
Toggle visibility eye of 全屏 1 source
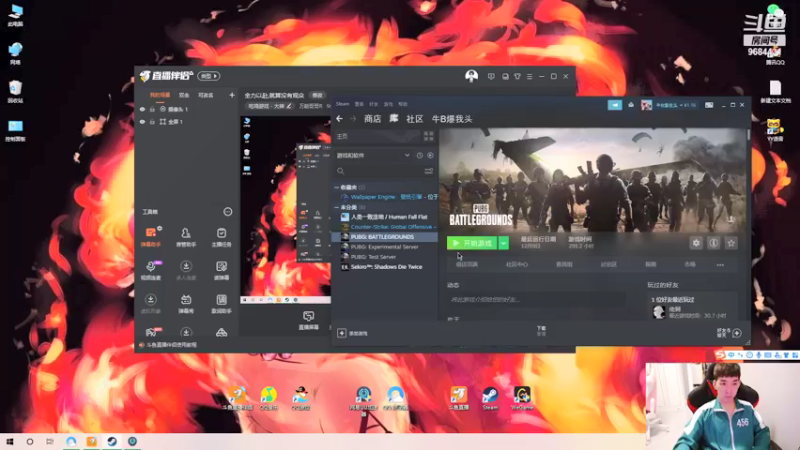(x=142, y=122)
